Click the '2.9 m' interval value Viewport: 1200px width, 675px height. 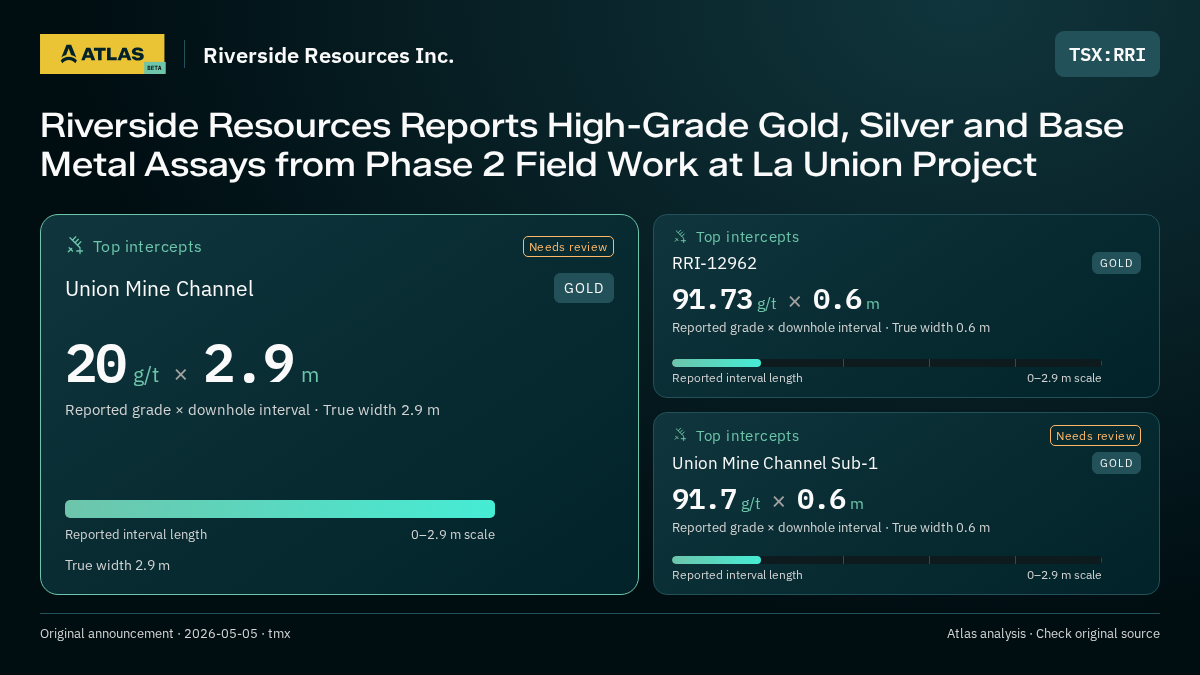pyautogui.click(x=261, y=366)
